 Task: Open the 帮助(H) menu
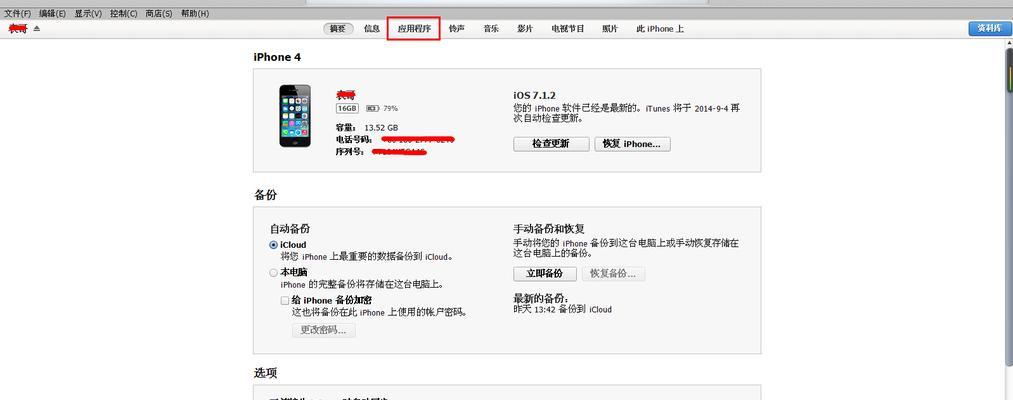click(194, 13)
